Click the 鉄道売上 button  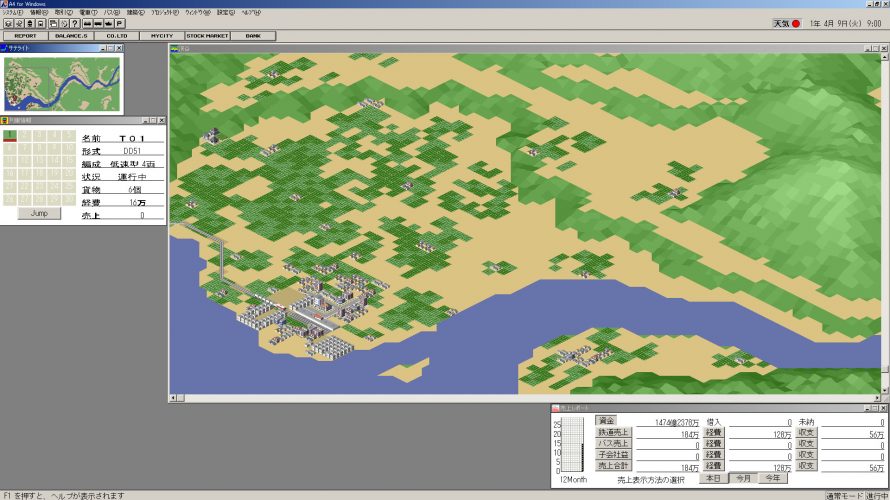point(613,432)
